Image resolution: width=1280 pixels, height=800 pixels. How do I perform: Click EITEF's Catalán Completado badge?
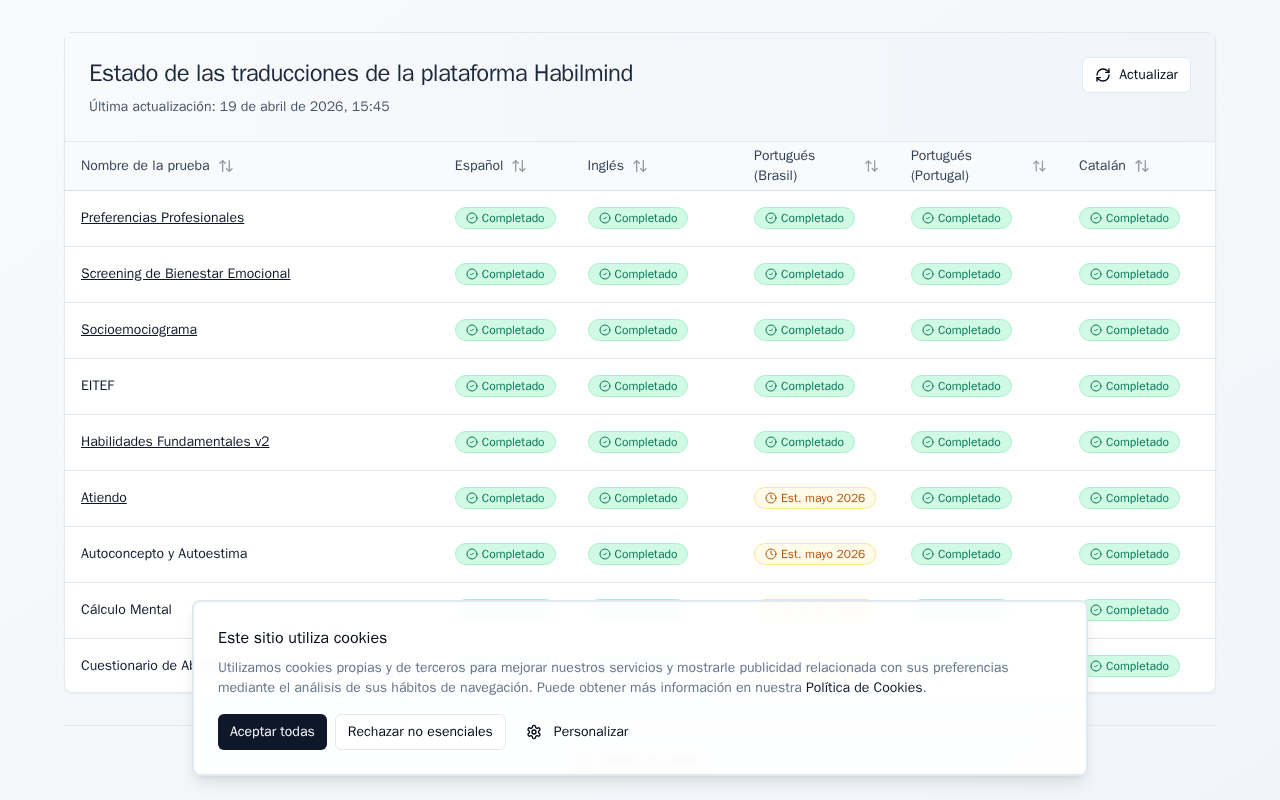[1129, 386]
